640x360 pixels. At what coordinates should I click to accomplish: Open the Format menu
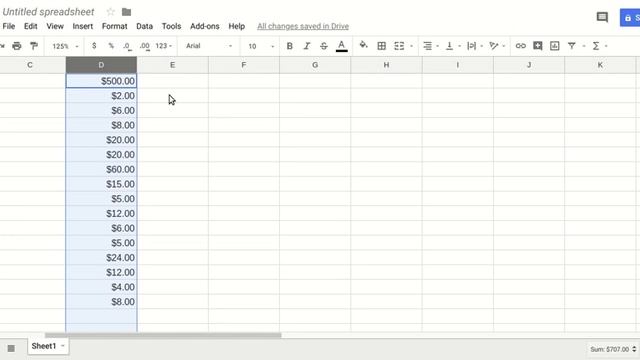[115, 26]
